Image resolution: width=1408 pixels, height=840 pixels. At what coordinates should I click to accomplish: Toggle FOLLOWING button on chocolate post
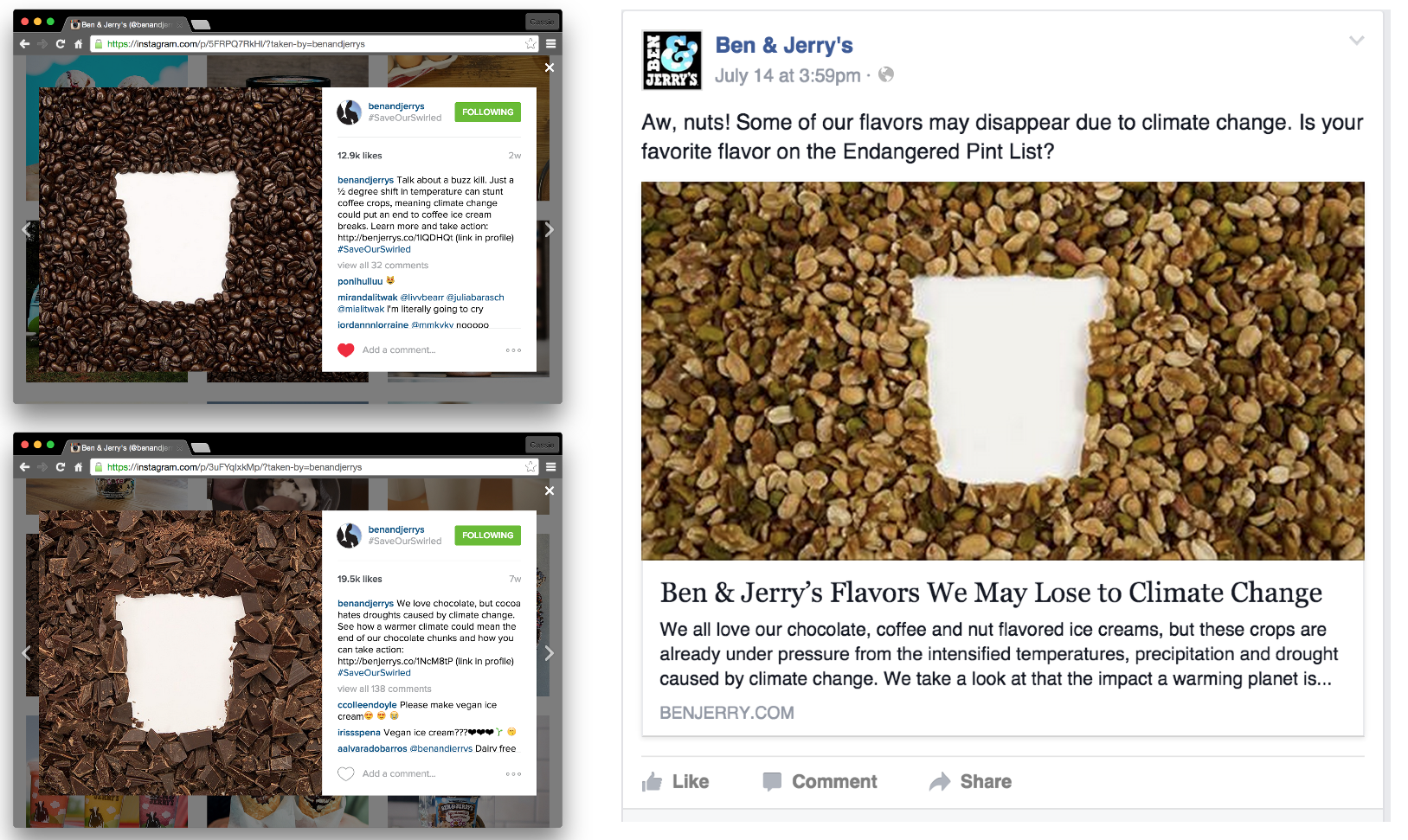pos(487,535)
